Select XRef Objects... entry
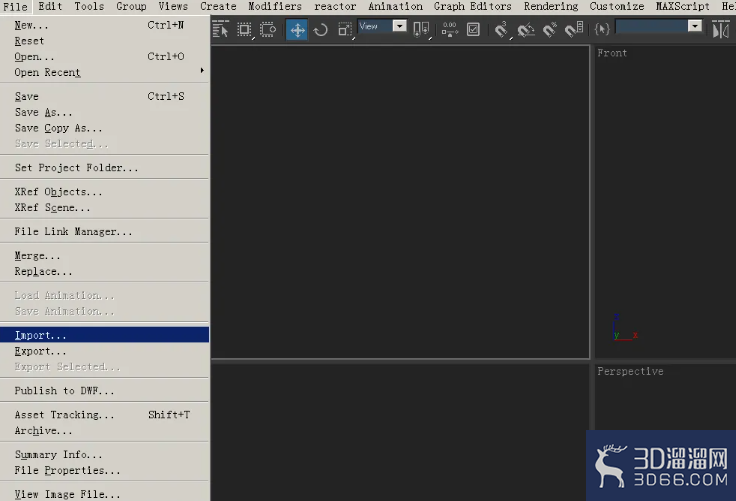736x501 pixels. [x=105, y=192]
